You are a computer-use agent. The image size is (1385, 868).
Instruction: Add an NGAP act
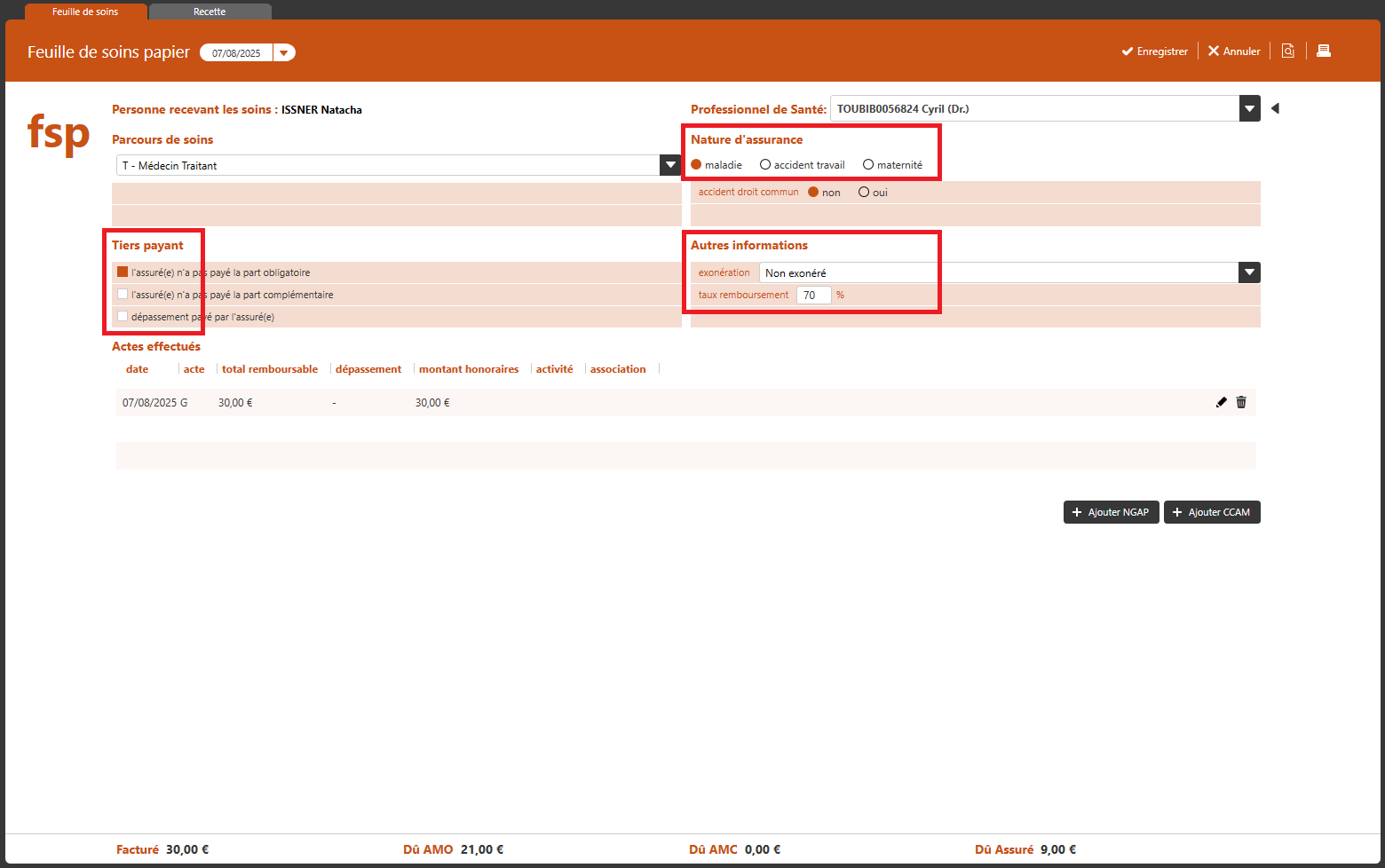click(x=1111, y=512)
